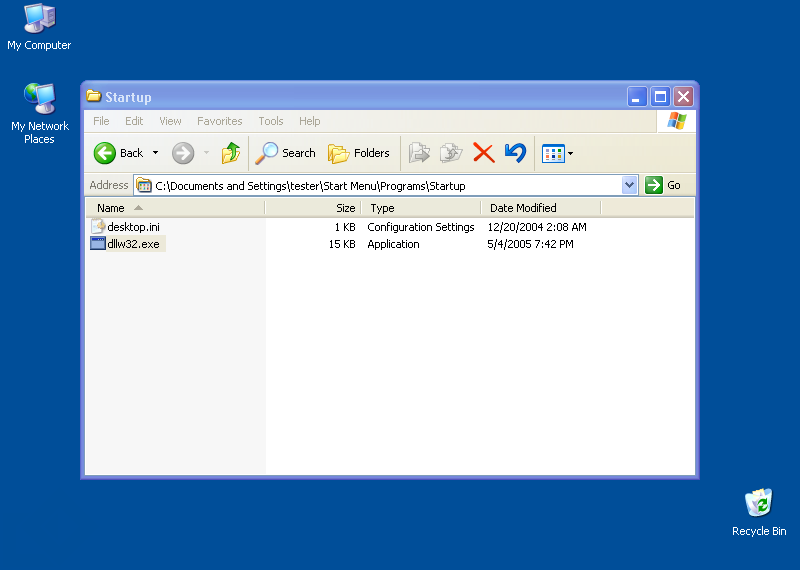This screenshot has width=800, height=570.
Task: Click the blue Undo arrow icon
Action: tap(515, 153)
